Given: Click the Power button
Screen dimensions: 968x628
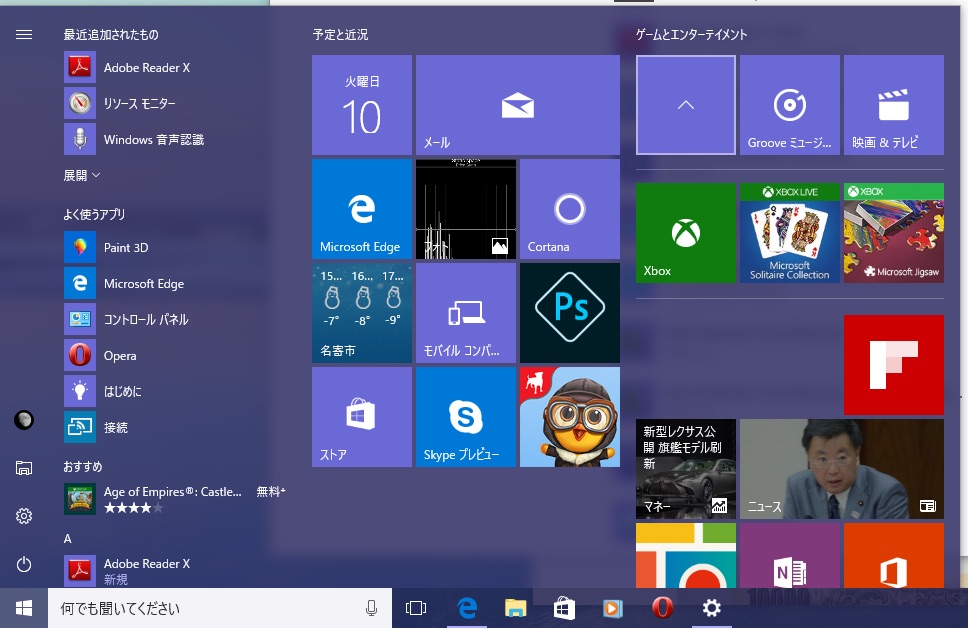Looking at the screenshot, I should click(24, 564).
